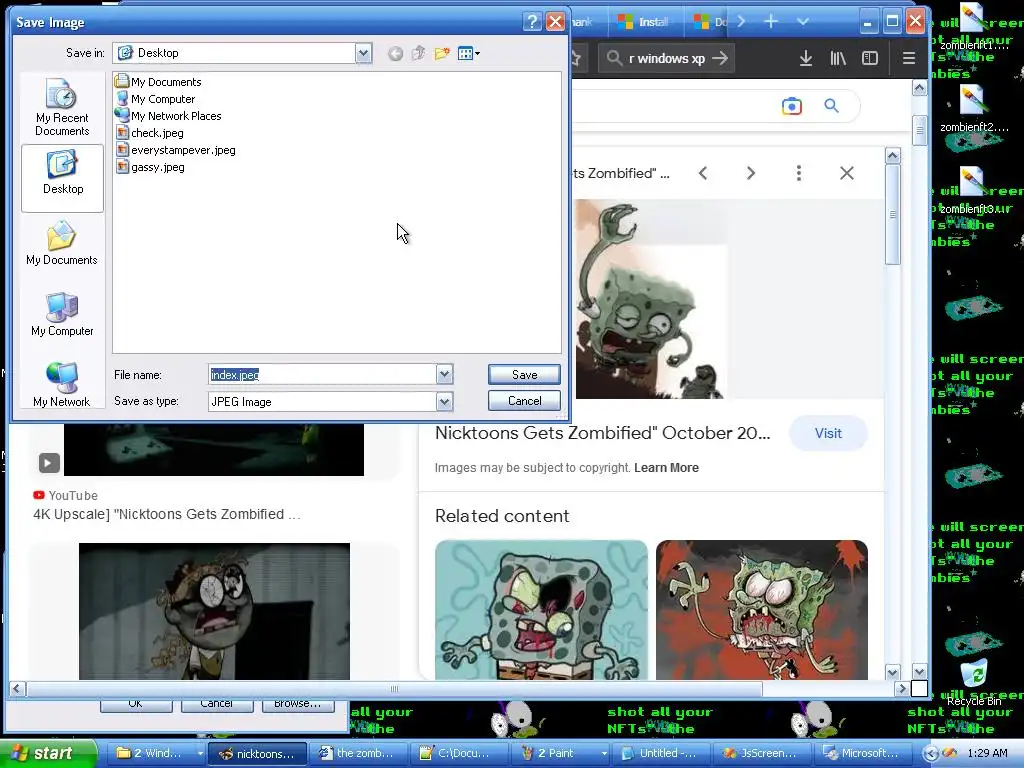Click search bar go arrow

click(720, 58)
